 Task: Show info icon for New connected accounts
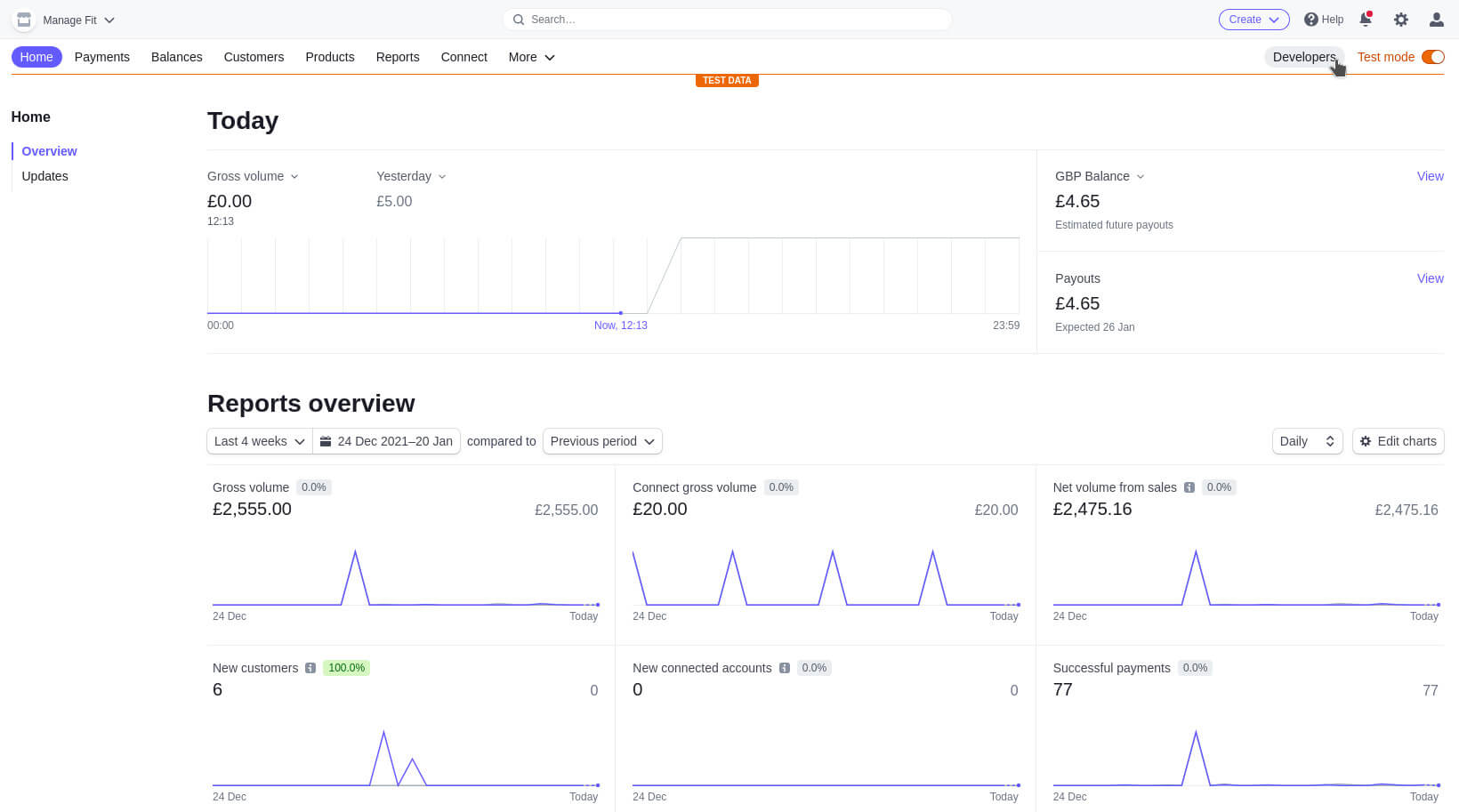785,668
